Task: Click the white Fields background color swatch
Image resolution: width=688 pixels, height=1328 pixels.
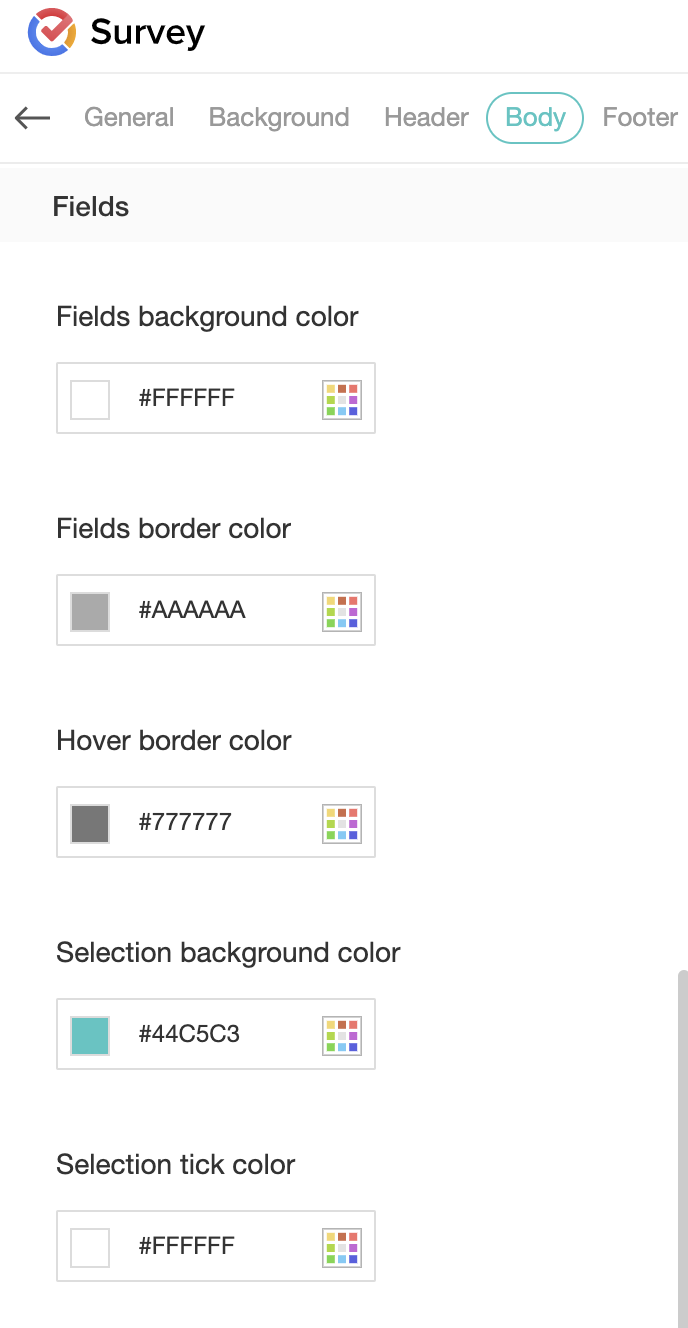Action: [90, 399]
